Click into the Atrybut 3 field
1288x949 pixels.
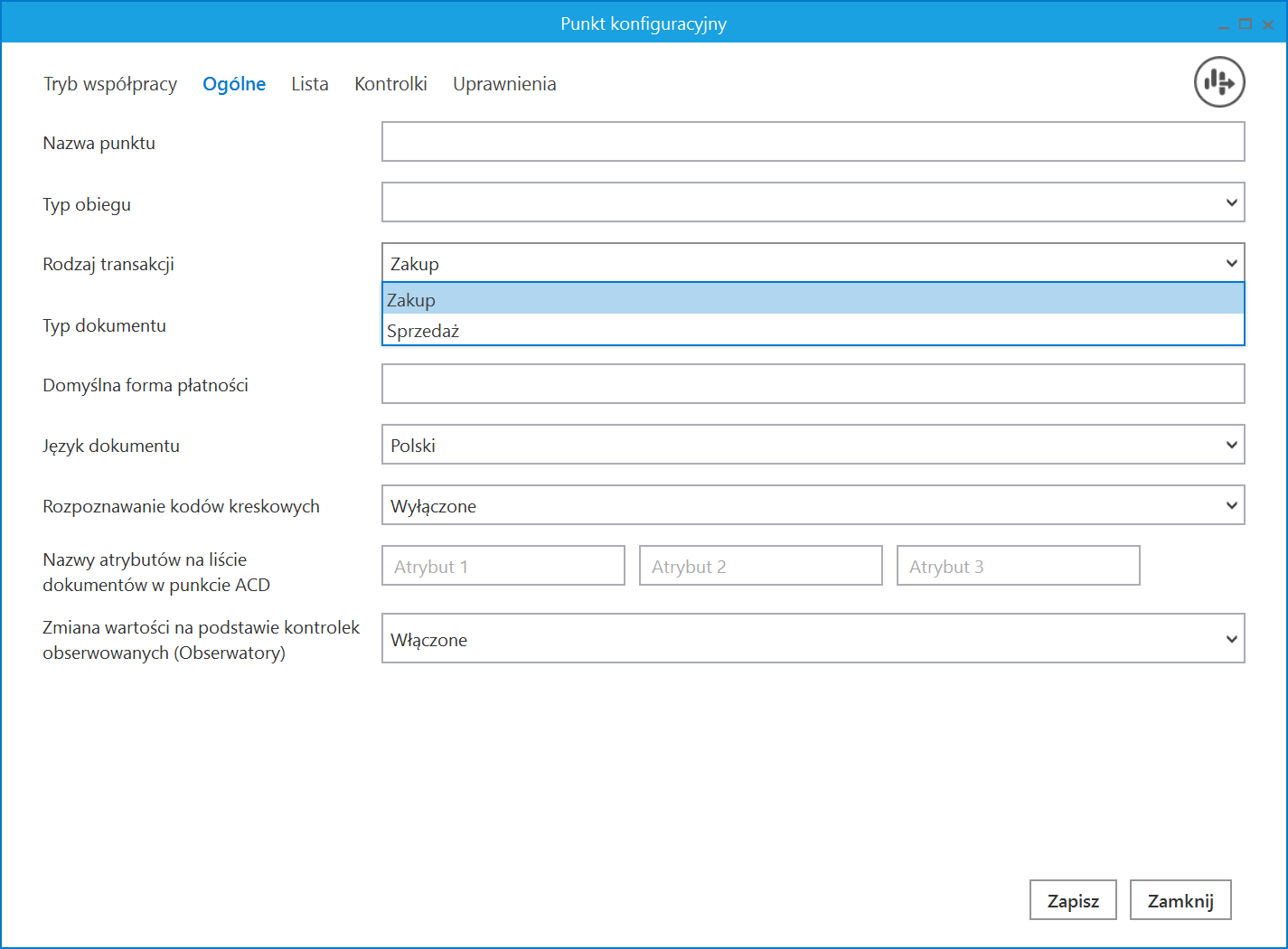point(1018,566)
